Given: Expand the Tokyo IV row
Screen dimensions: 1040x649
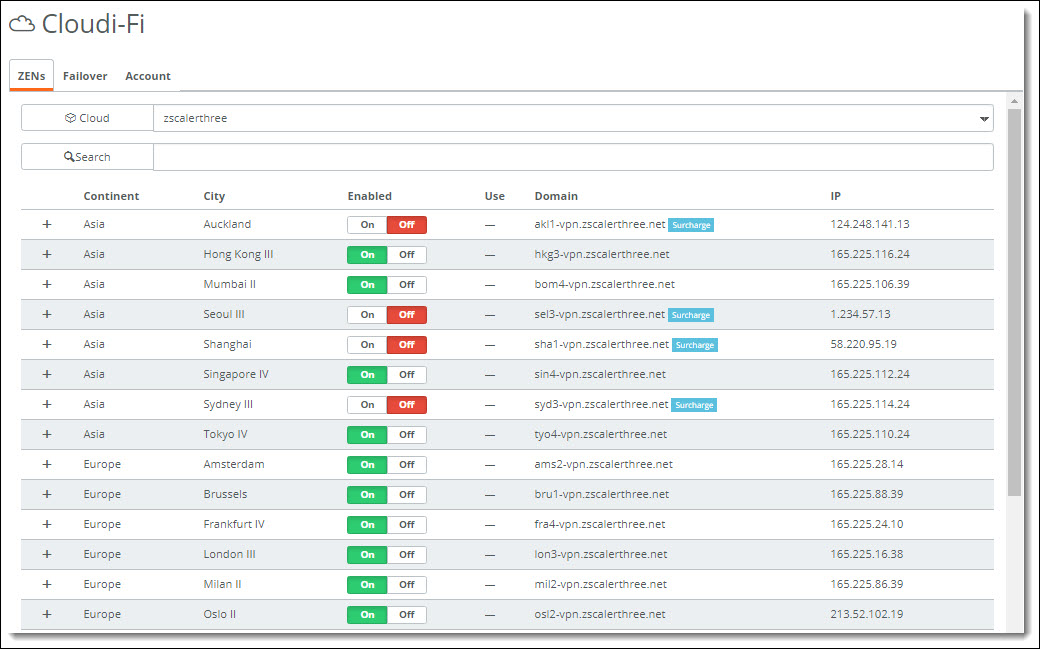Looking at the screenshot, I should point(47,434).
